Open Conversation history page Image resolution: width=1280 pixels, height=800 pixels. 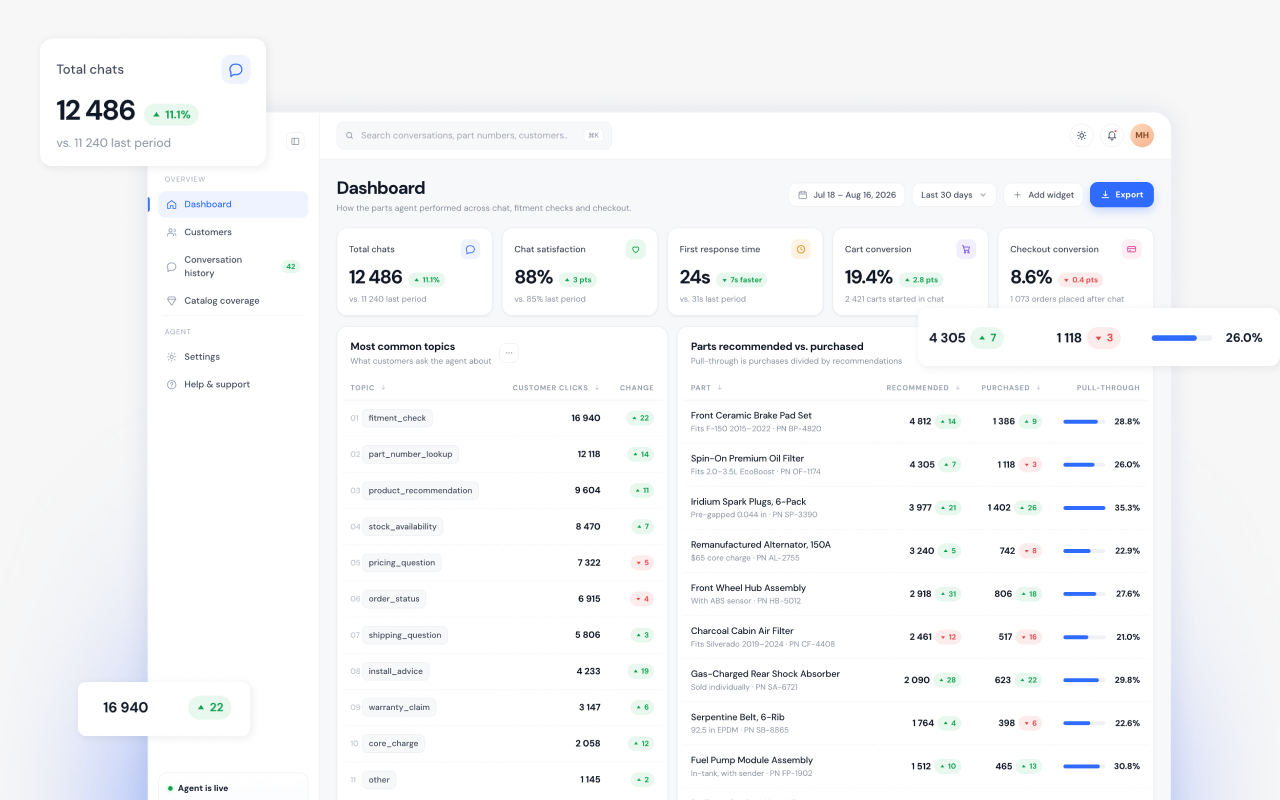(x=233, y=266)
